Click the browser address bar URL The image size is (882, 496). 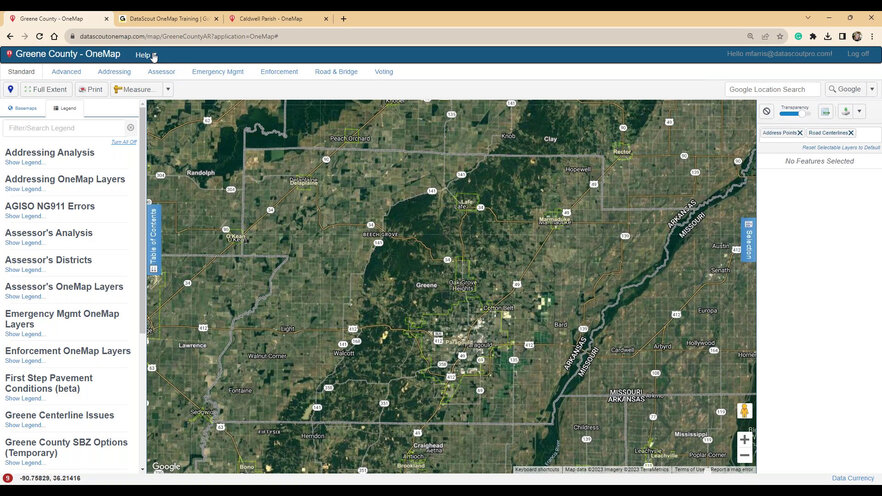(179, 36)
